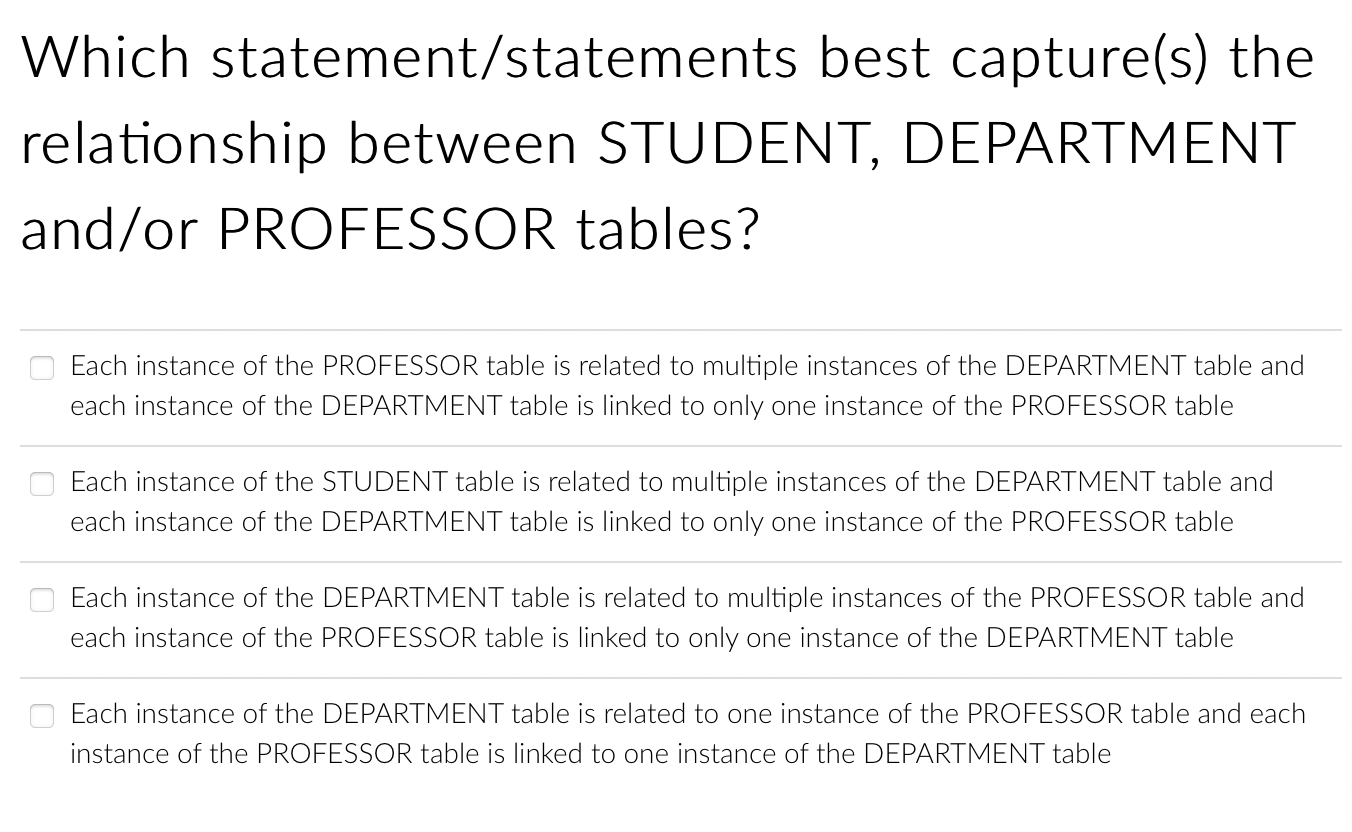Tick the checkbox beside the last answer
The image size is (1352, 832).
coord(42,716)
